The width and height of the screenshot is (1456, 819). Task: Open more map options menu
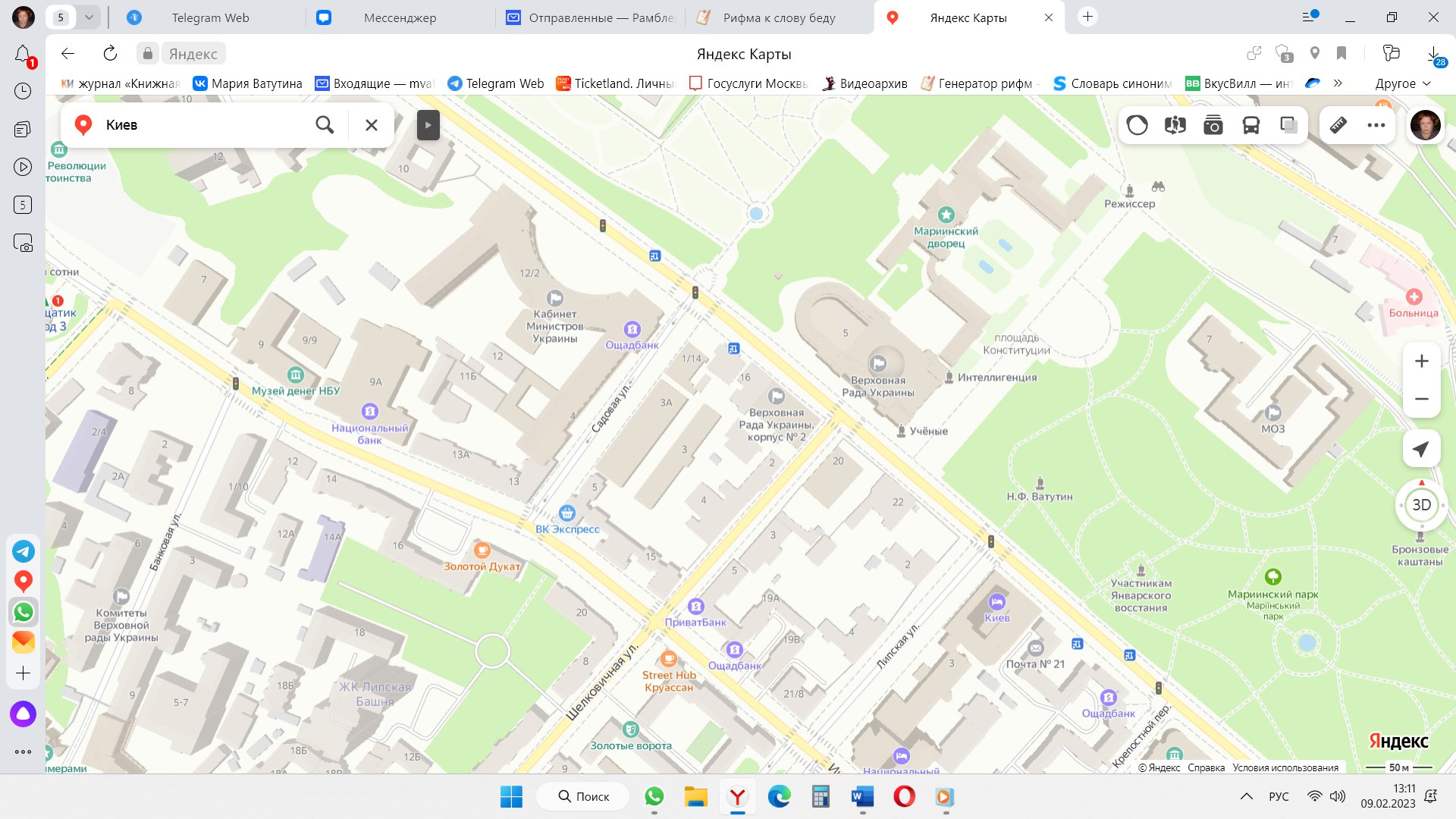click(x=1376, y=125)
